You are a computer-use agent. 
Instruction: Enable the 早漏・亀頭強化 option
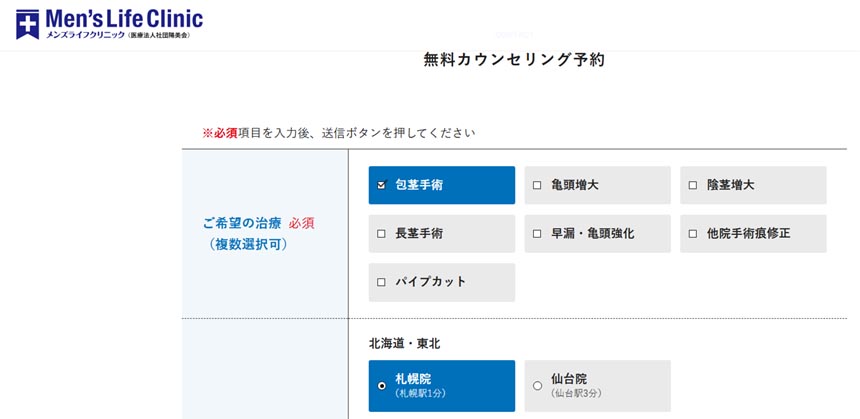537,234
